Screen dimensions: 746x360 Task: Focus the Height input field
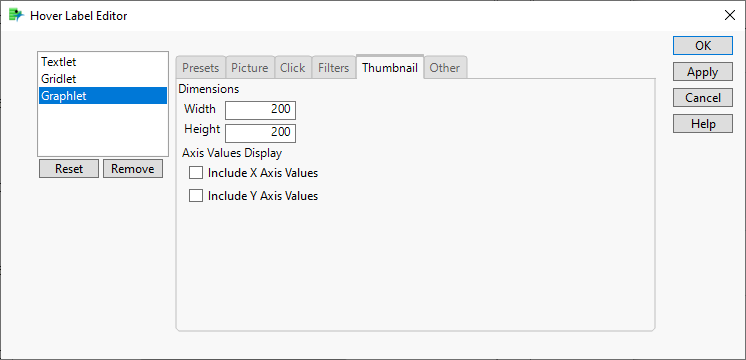(260, 133)
